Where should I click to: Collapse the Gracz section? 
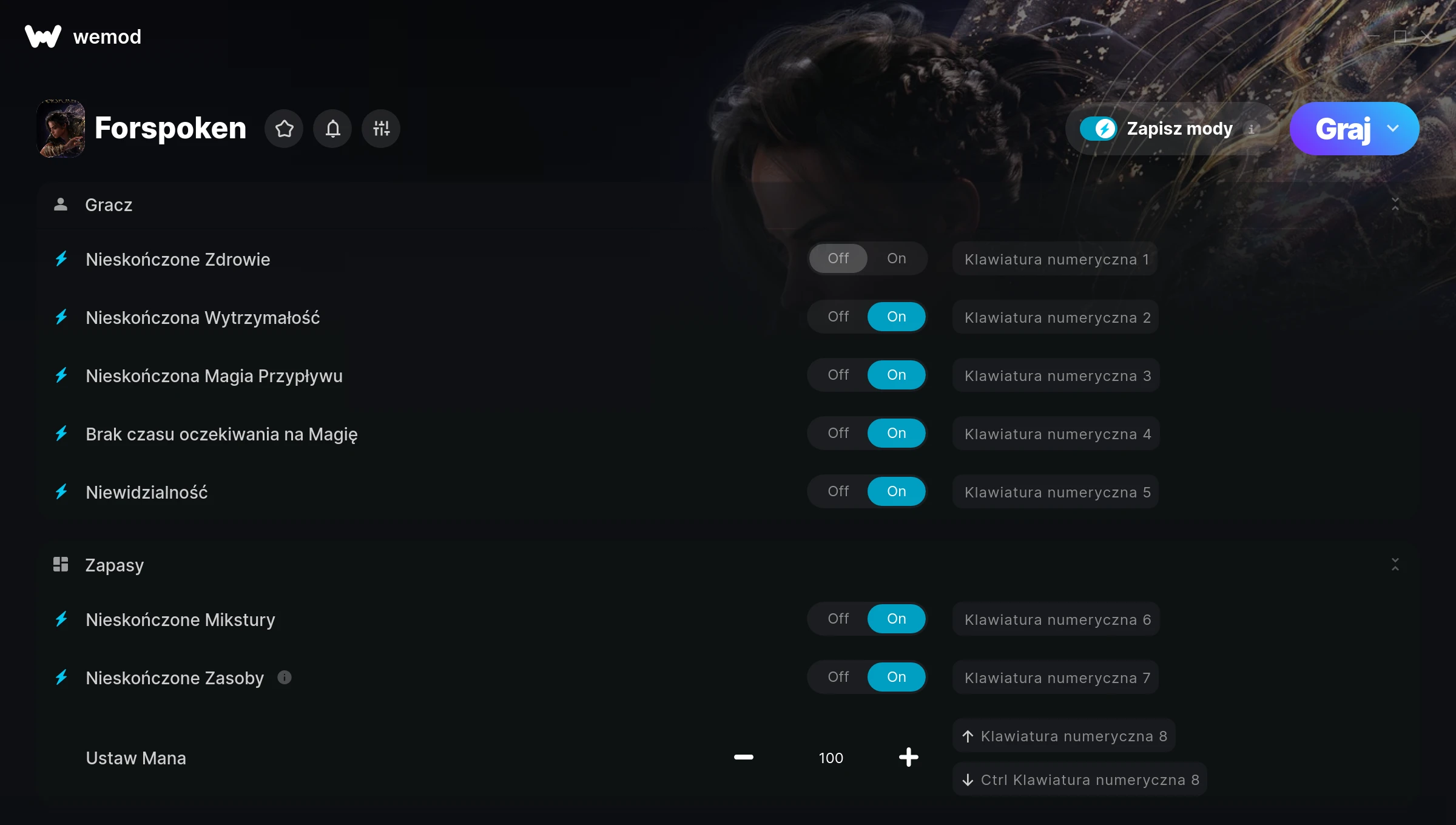click(1395, 204)
